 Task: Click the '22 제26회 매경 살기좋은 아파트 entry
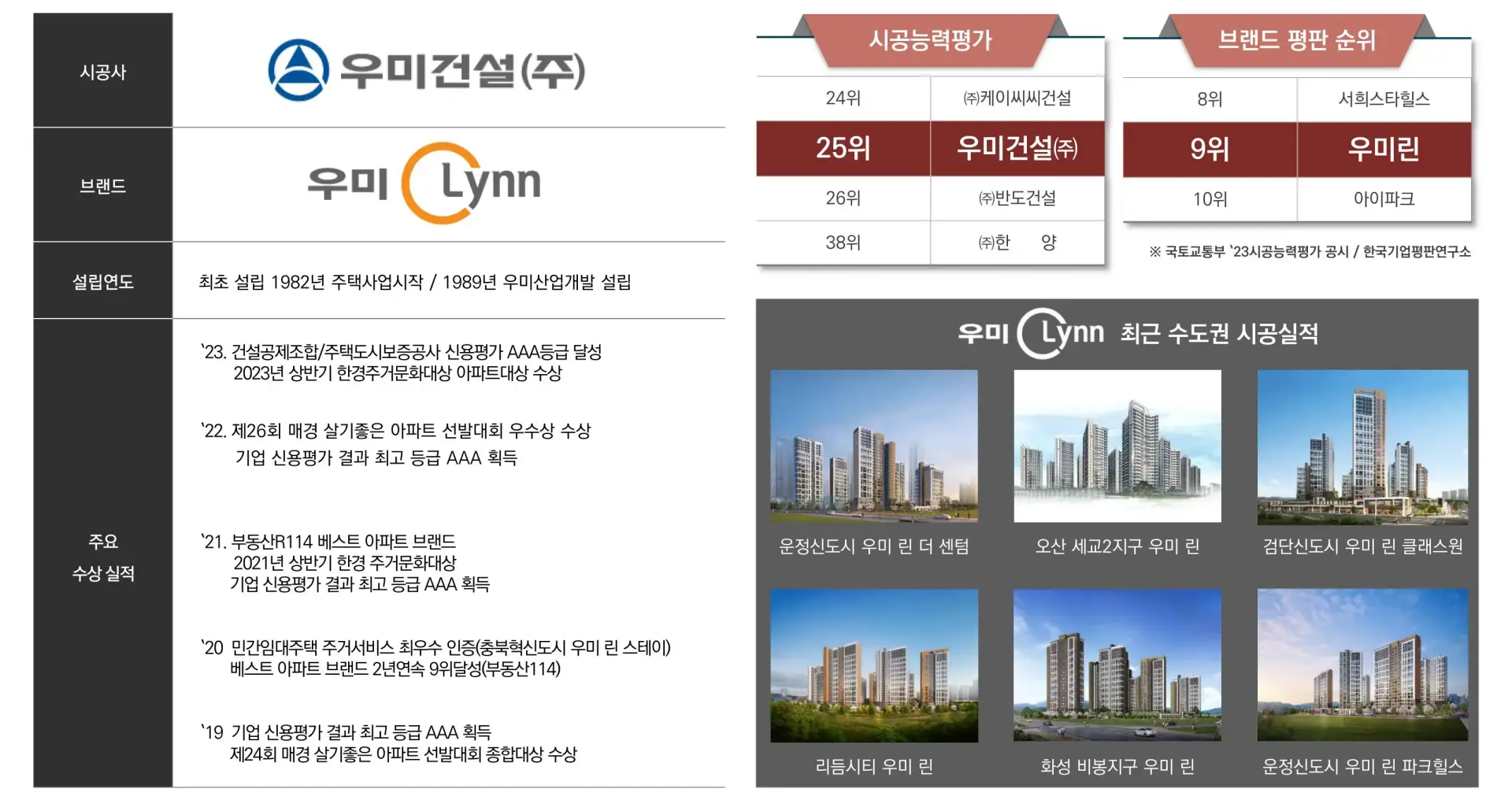(396, 431)
